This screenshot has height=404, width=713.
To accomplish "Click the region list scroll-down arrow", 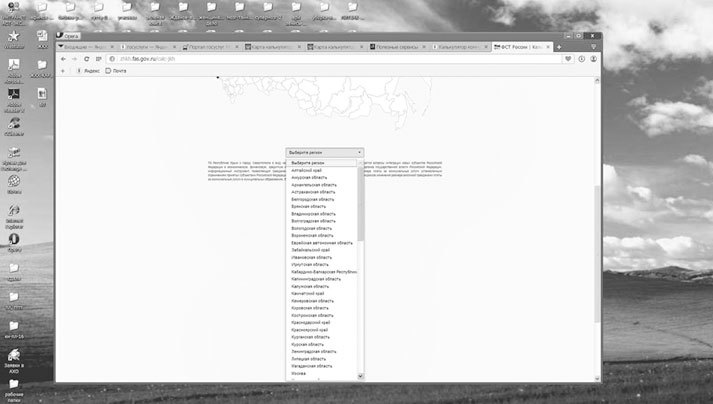I will click(361, 376).
